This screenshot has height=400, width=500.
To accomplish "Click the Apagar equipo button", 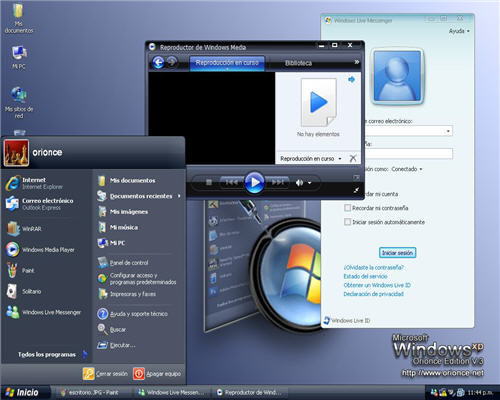I will pyautogui.click(x=157, y=374).
